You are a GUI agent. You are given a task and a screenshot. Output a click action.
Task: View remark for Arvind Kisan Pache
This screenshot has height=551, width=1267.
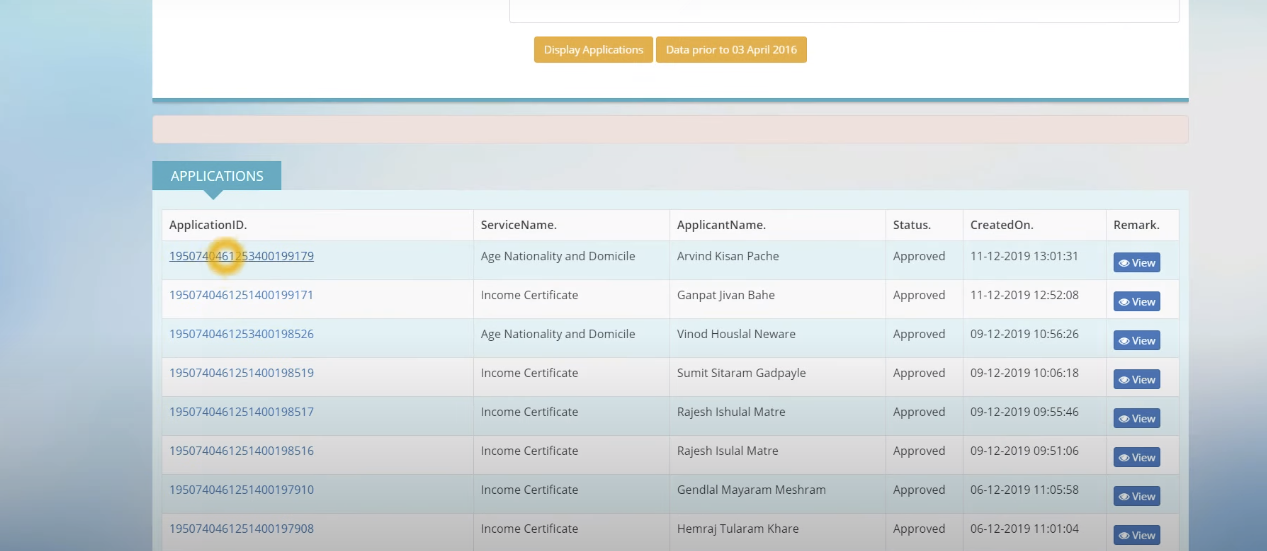point(1137,263)
